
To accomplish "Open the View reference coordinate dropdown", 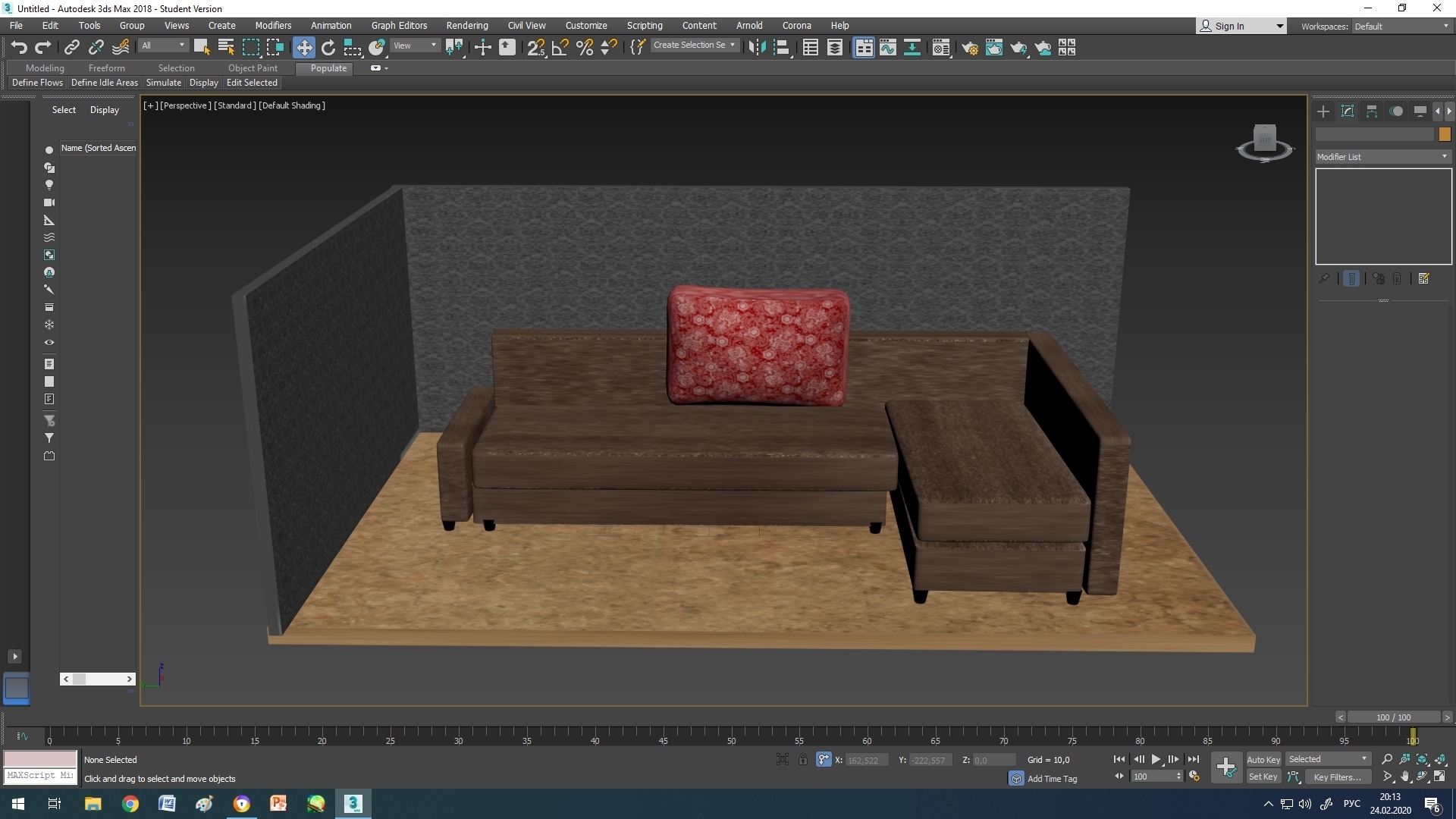I will point(415,45).
